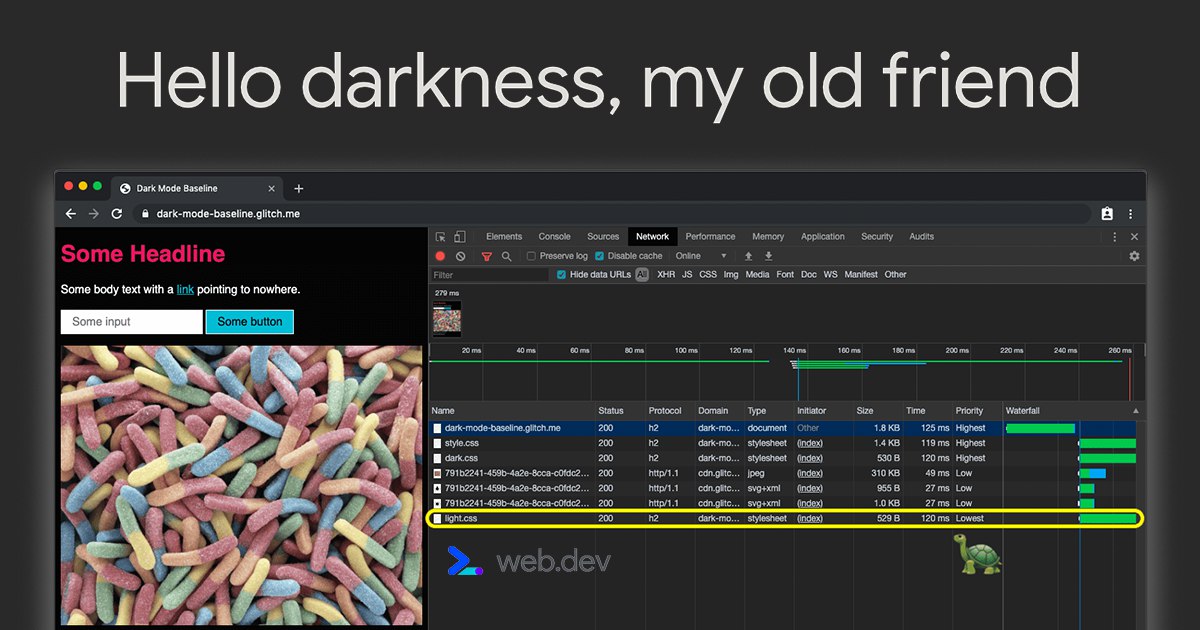Screen dimensions: 1200x630
Task: Uncheck the Disable cache checkbox
Action: point(599,256)
